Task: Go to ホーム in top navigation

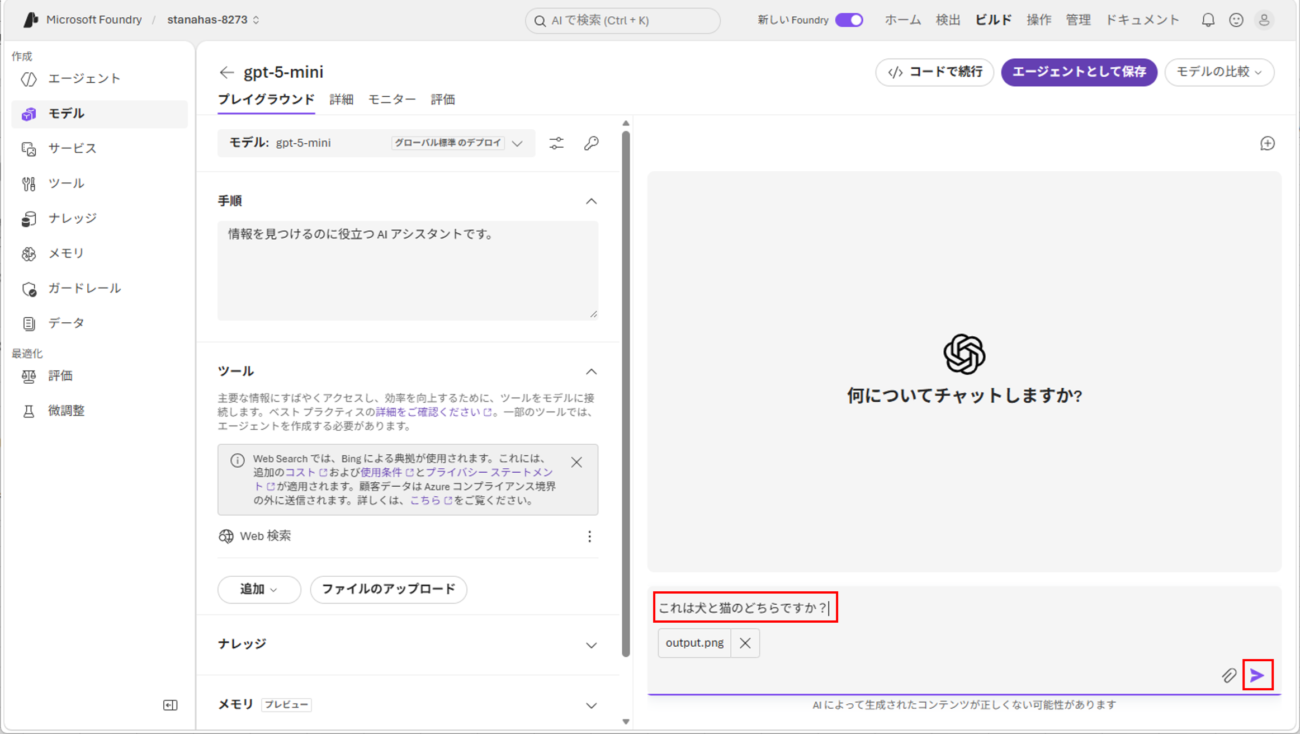Action: click(903, 20)
